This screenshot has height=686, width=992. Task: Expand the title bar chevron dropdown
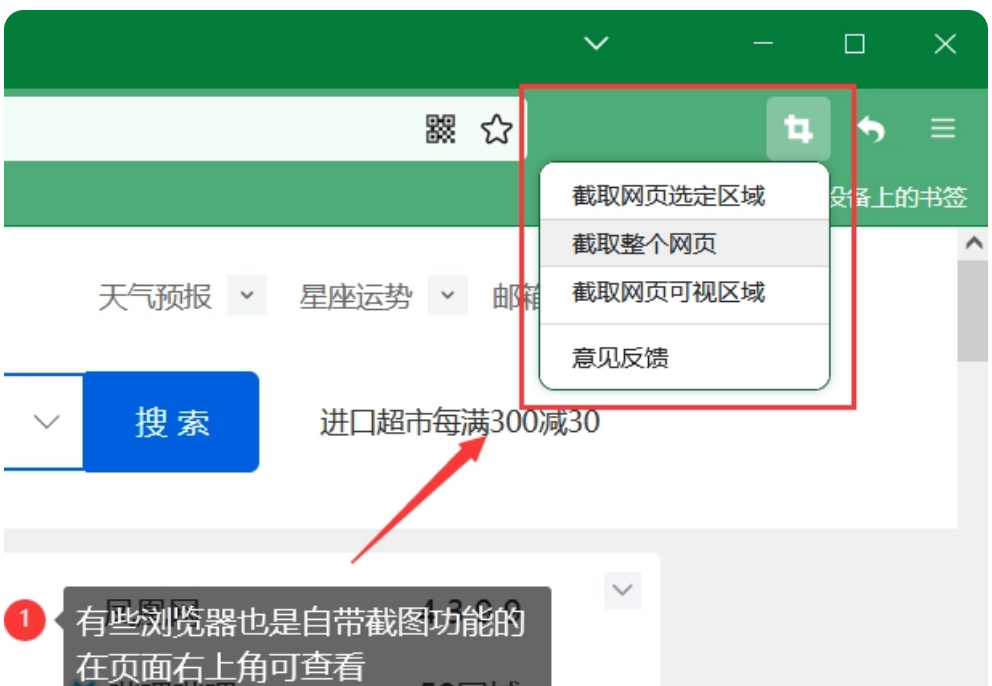pos(596,43)
